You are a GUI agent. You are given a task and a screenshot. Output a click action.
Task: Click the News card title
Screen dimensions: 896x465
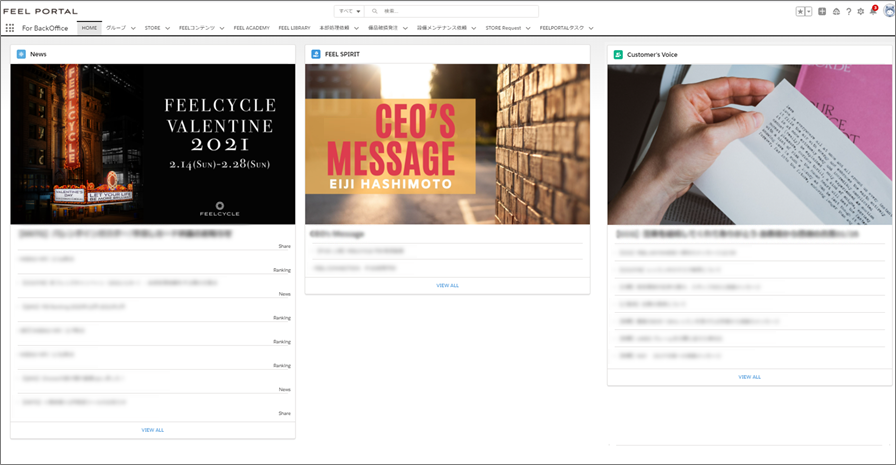tap(38, 54)
